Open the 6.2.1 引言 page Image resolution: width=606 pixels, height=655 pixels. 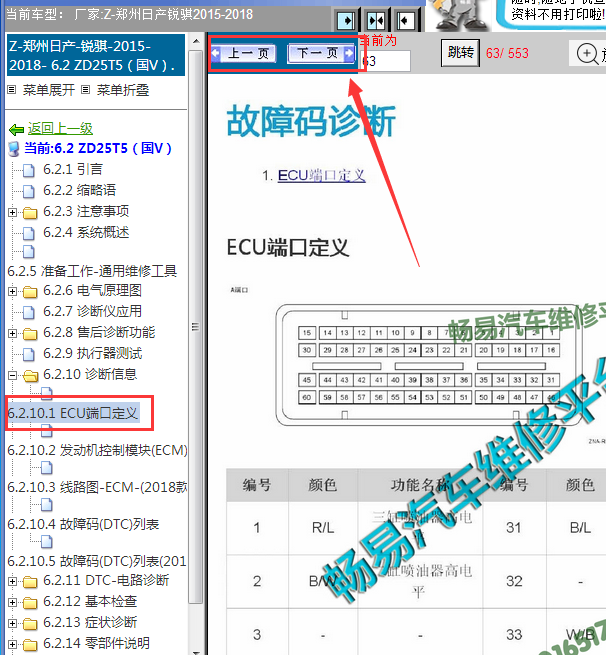tap(73, 169)
